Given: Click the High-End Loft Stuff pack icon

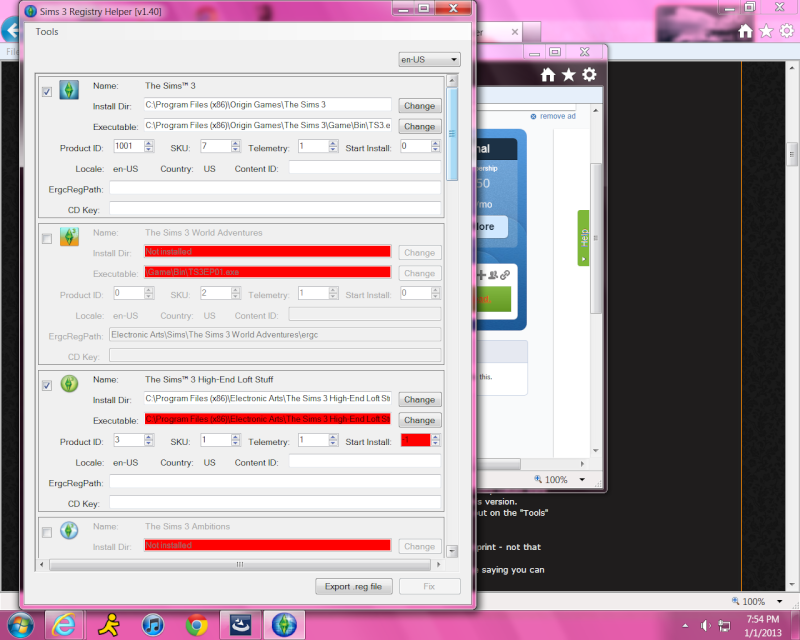Looking at the screenshot, I should point(69,384).
